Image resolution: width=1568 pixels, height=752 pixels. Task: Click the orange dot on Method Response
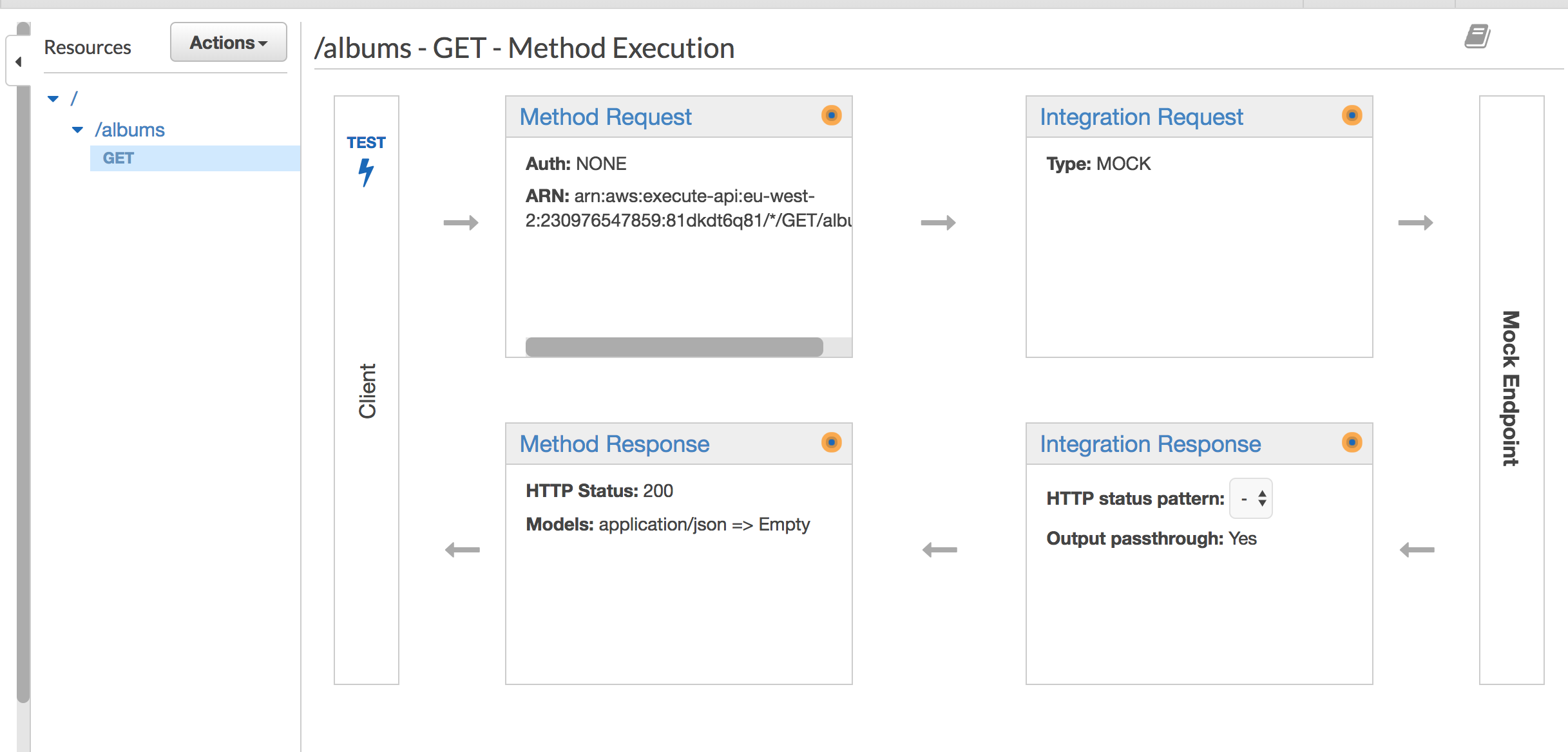[x=831, y=443]
